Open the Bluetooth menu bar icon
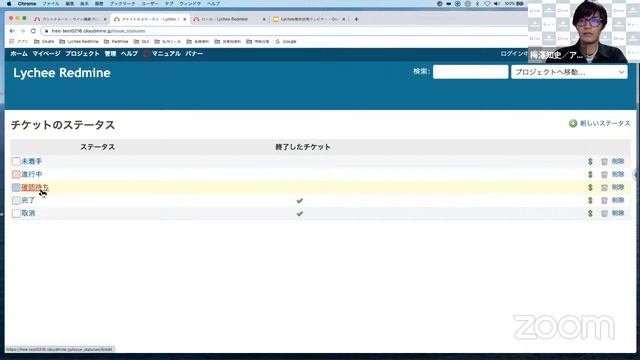The width and height of the screenshot is (640, 360). coord(477,4)
